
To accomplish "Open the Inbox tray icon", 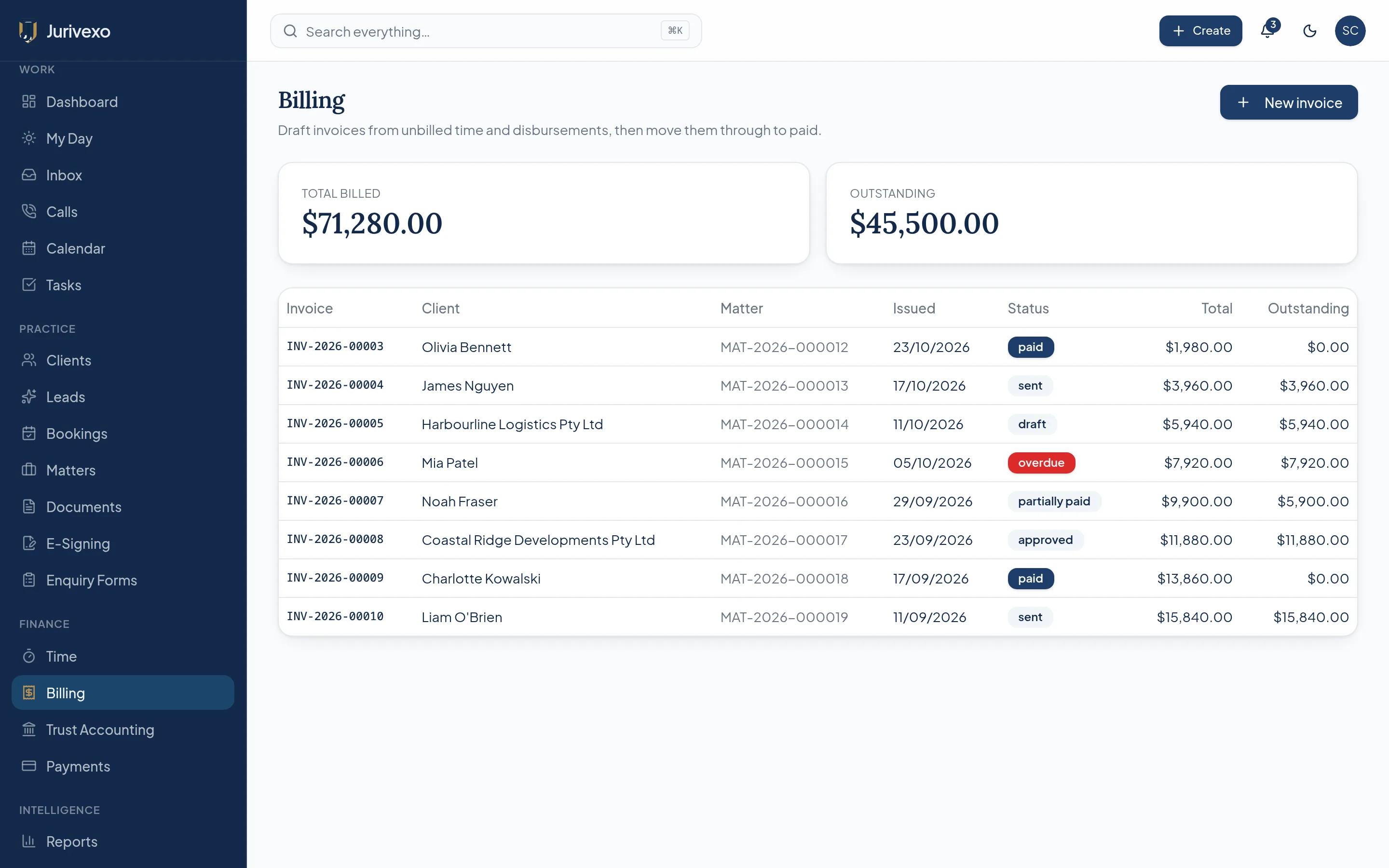I will click(x=29, y=175).
